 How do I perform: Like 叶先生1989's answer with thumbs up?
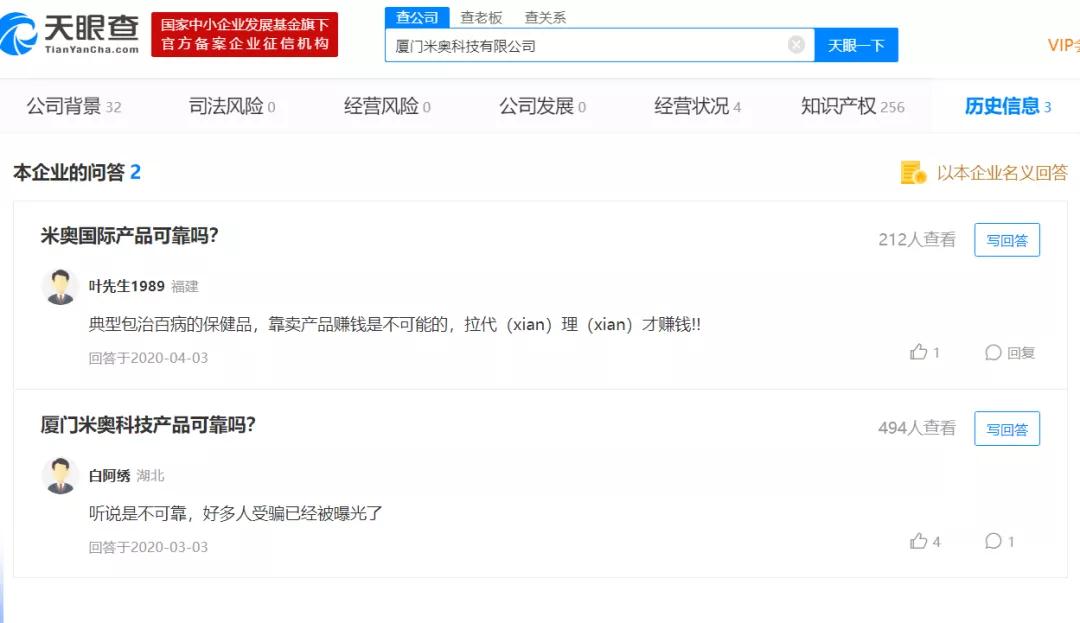click(920, 352)
